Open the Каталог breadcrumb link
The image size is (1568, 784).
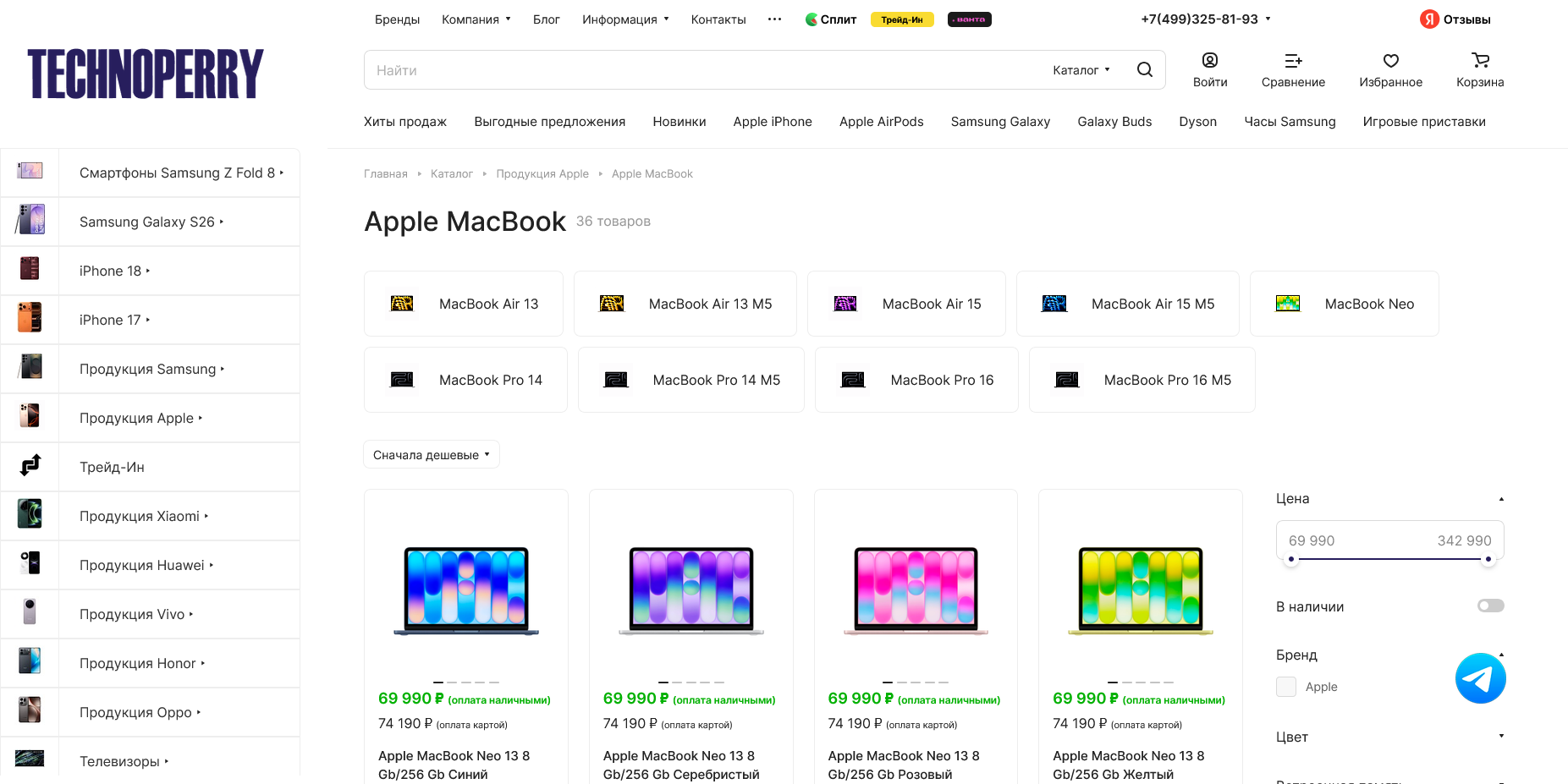[x=452, y=174]
